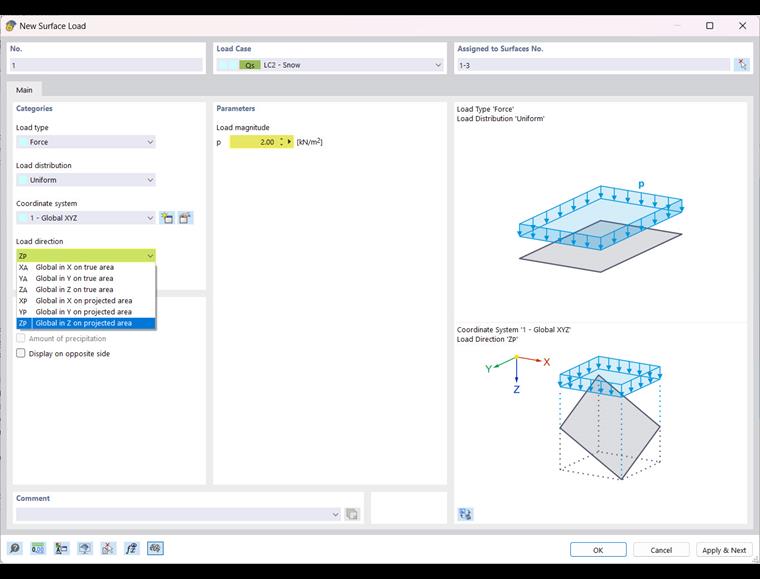The height and width of the screenshot is (579, 760).
Task: Click the Qs color tag in Load Case
Action: point(250,65)
